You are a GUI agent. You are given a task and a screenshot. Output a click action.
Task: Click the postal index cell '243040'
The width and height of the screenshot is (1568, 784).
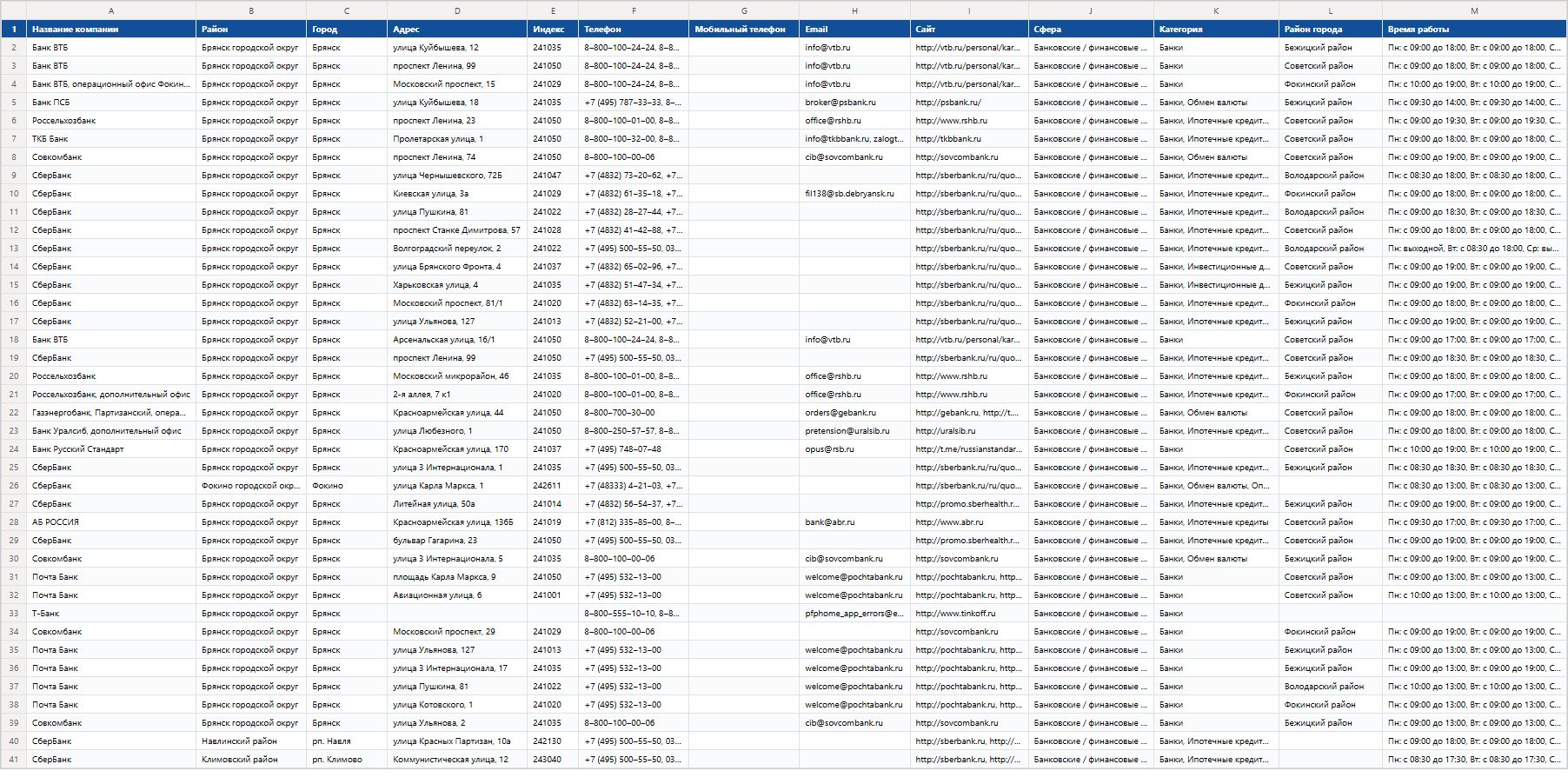553,760
